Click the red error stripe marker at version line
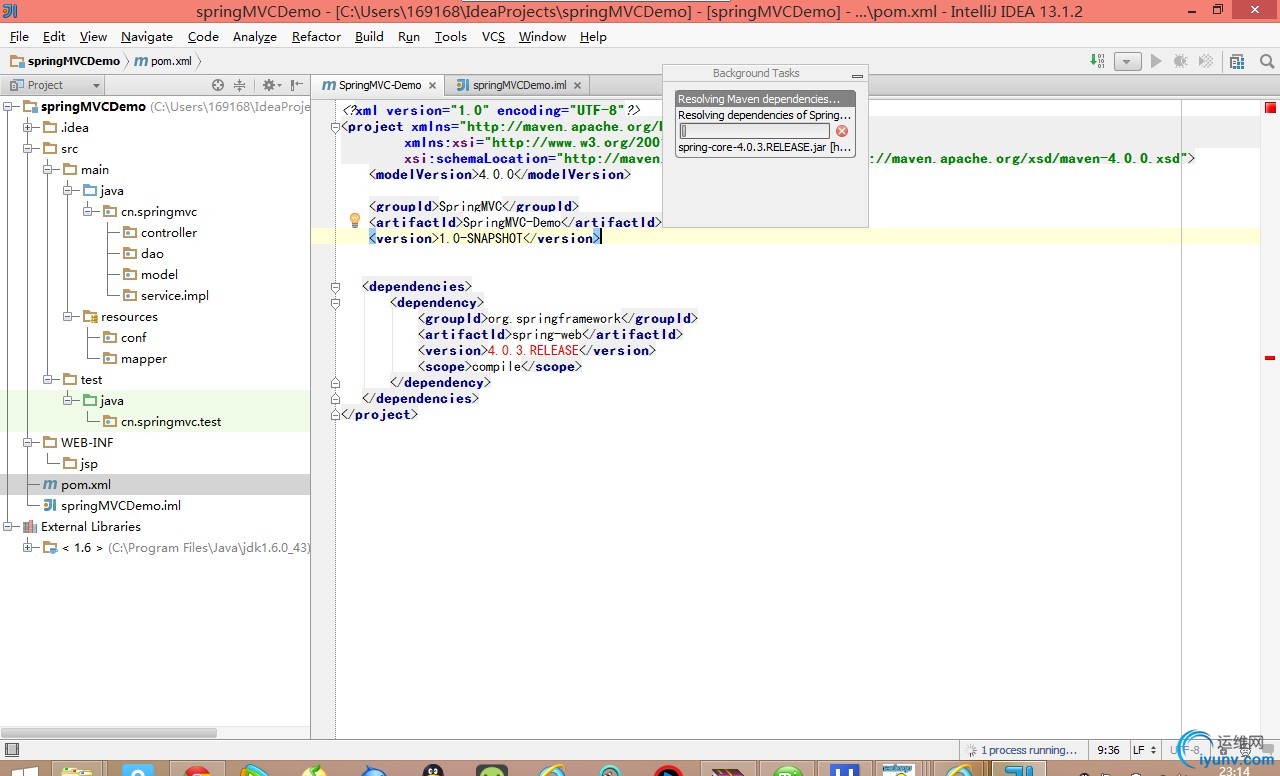The height and width of the screenshot is (776, 1280). coord(1270,357)
